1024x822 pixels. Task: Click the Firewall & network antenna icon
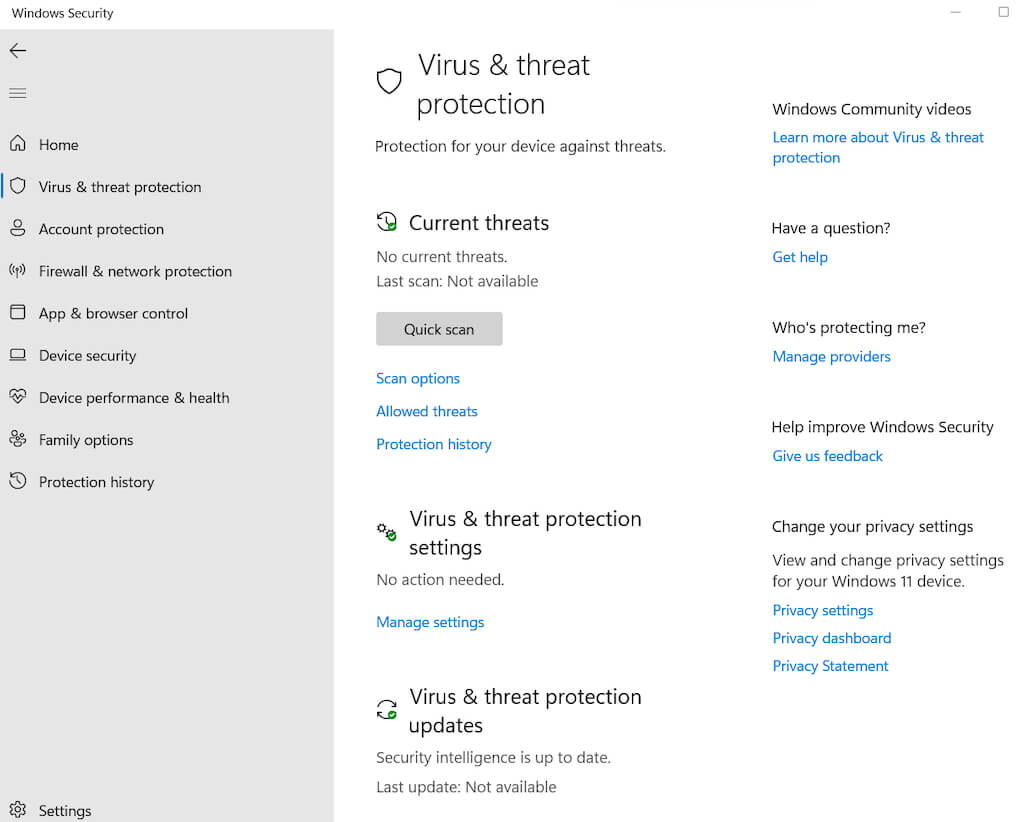[18, 271]
